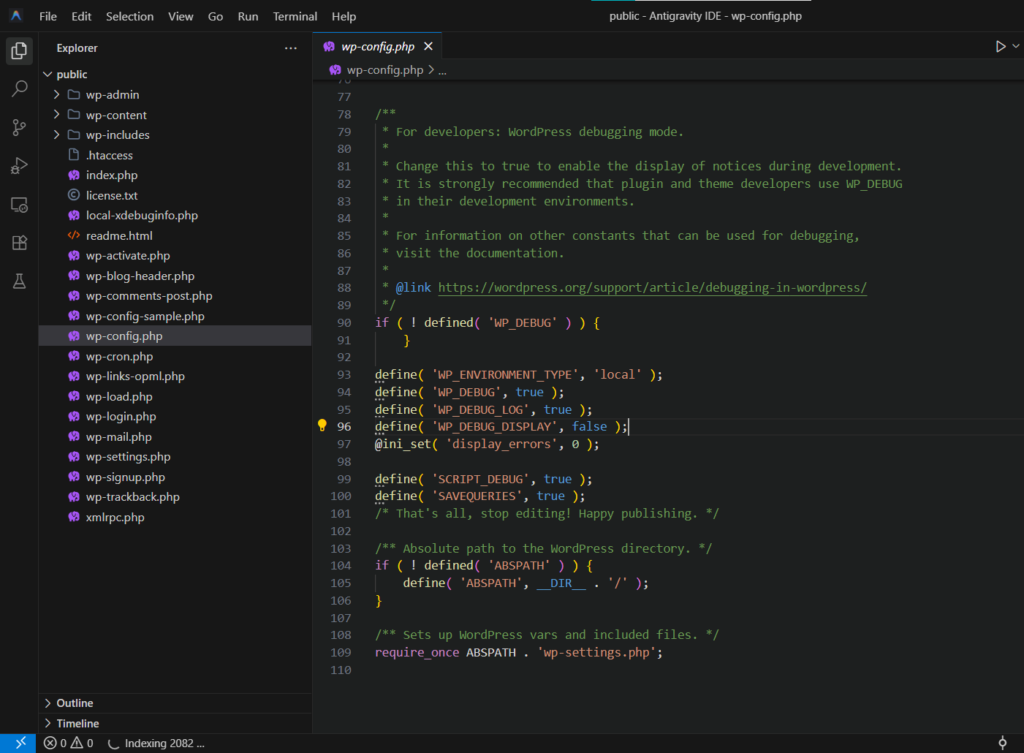
Task: Open the Selection menu
Action: tap(129, 16)
